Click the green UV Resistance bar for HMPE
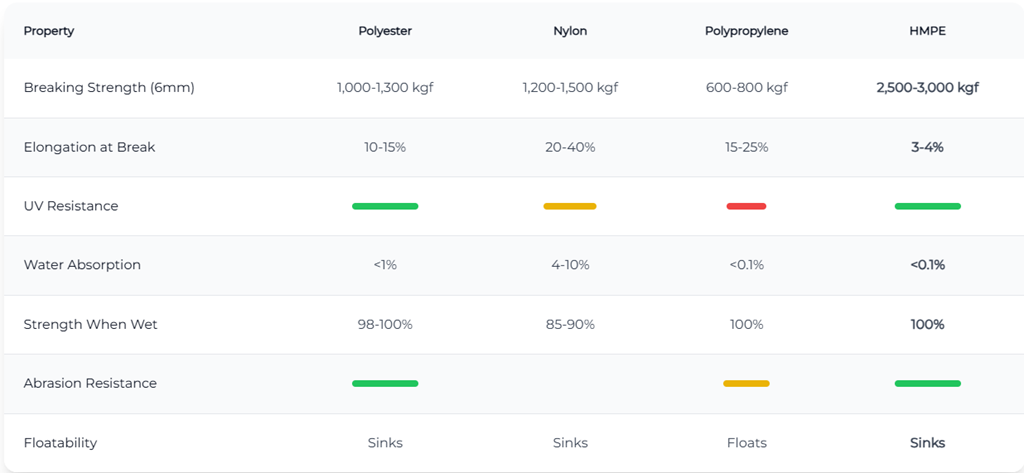 tap(927, 206)
